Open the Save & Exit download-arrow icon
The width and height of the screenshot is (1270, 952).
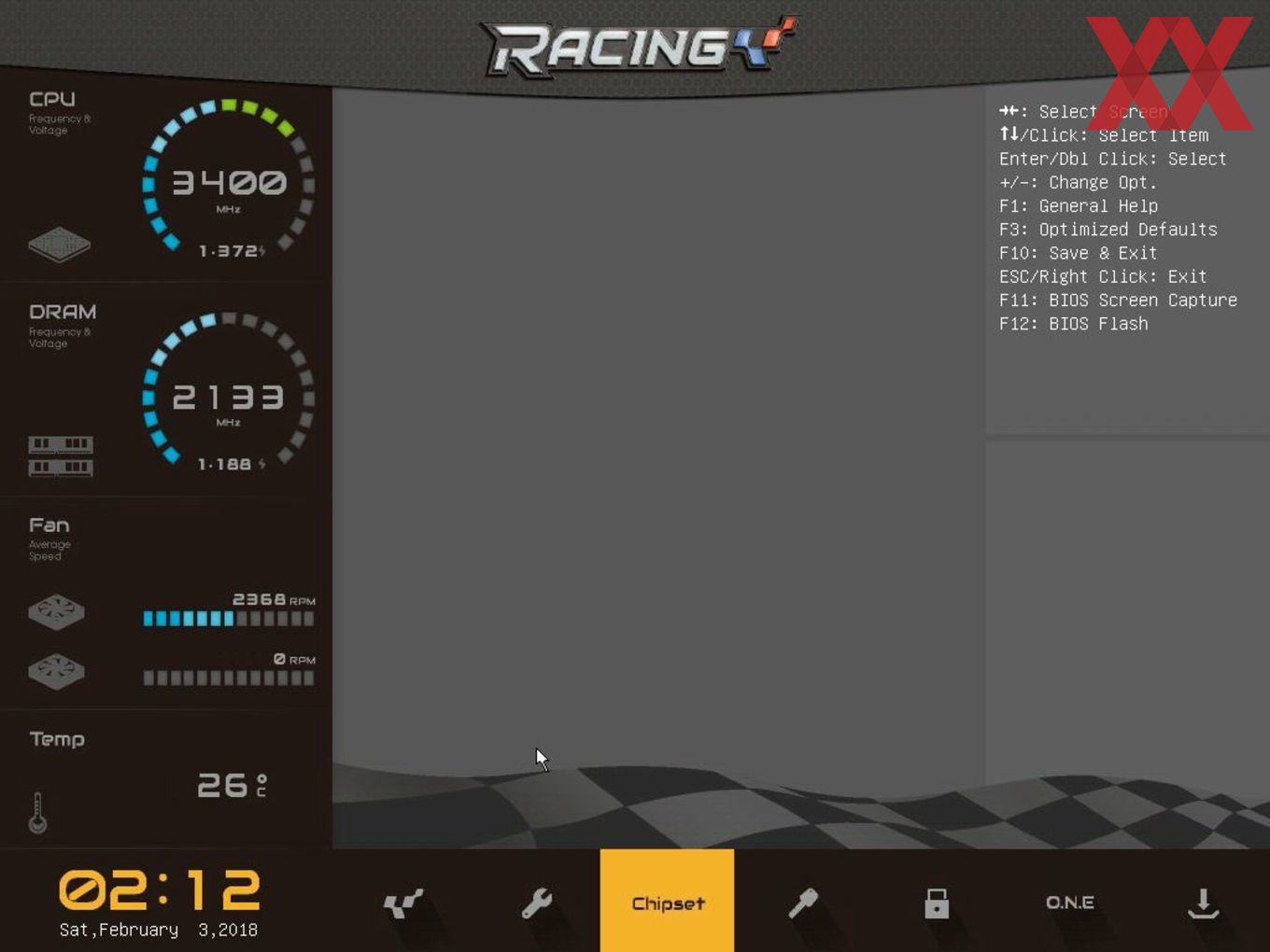(x=1203, y=903)
